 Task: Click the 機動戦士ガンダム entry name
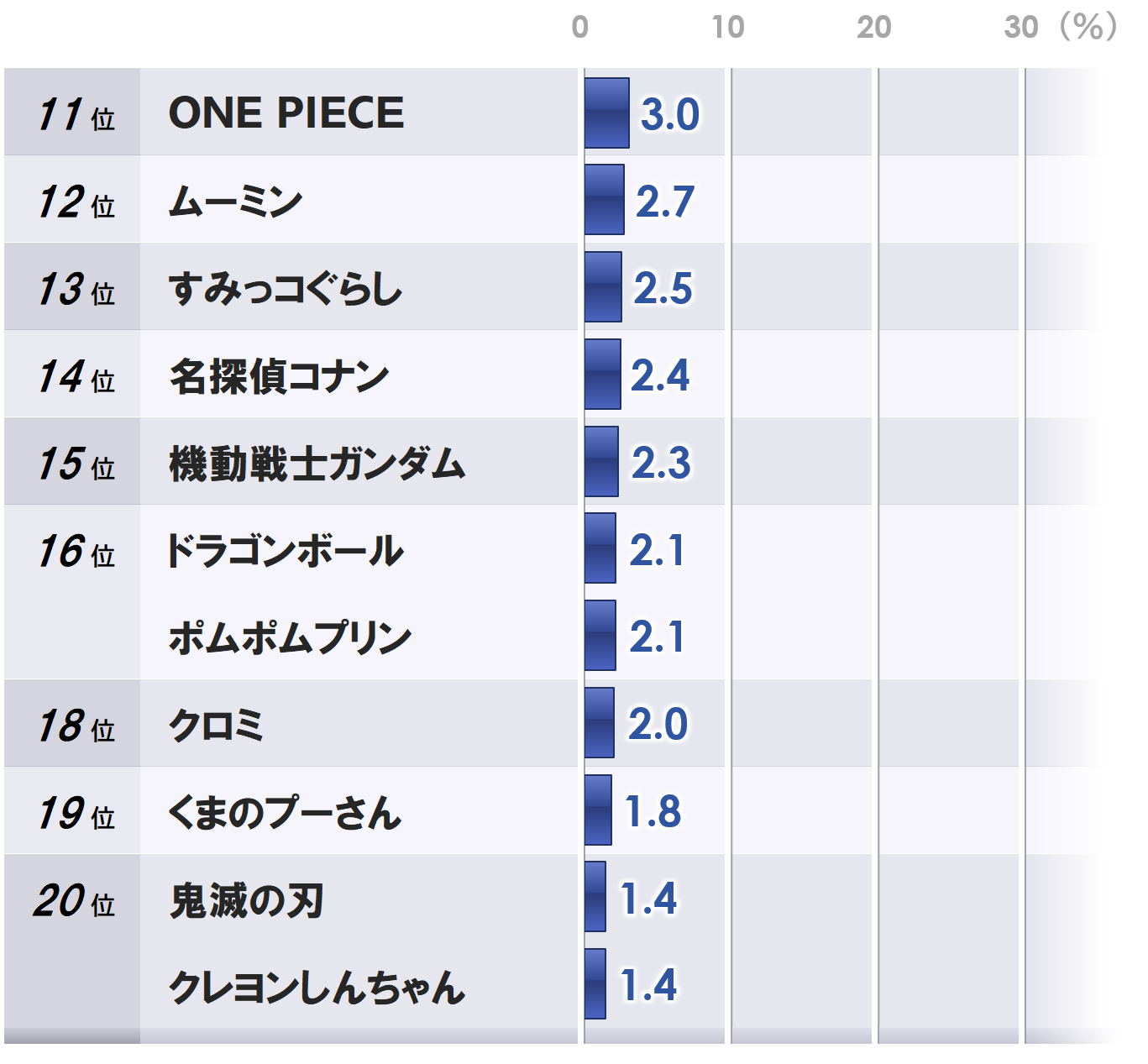[317, 464]
